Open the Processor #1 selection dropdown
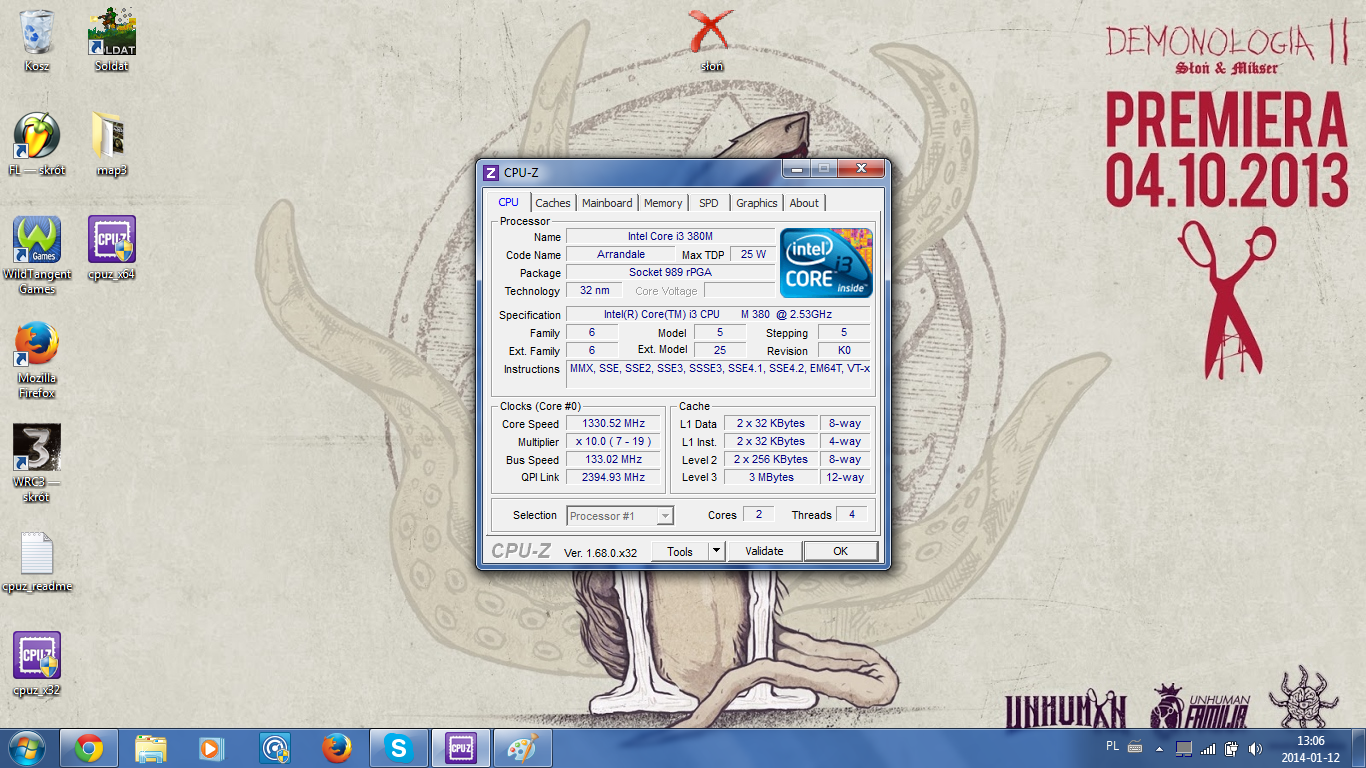1366x768 pixels. (620, 516)
